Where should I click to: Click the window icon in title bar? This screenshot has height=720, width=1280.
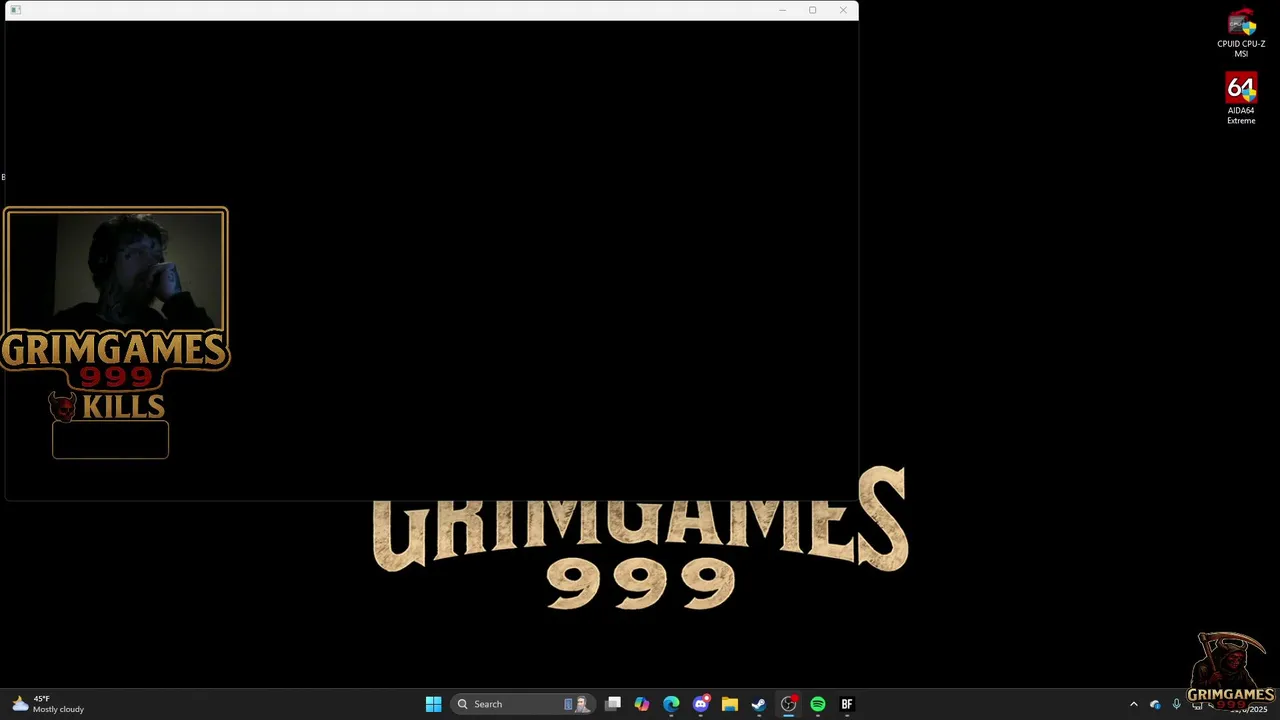(15, 10)
